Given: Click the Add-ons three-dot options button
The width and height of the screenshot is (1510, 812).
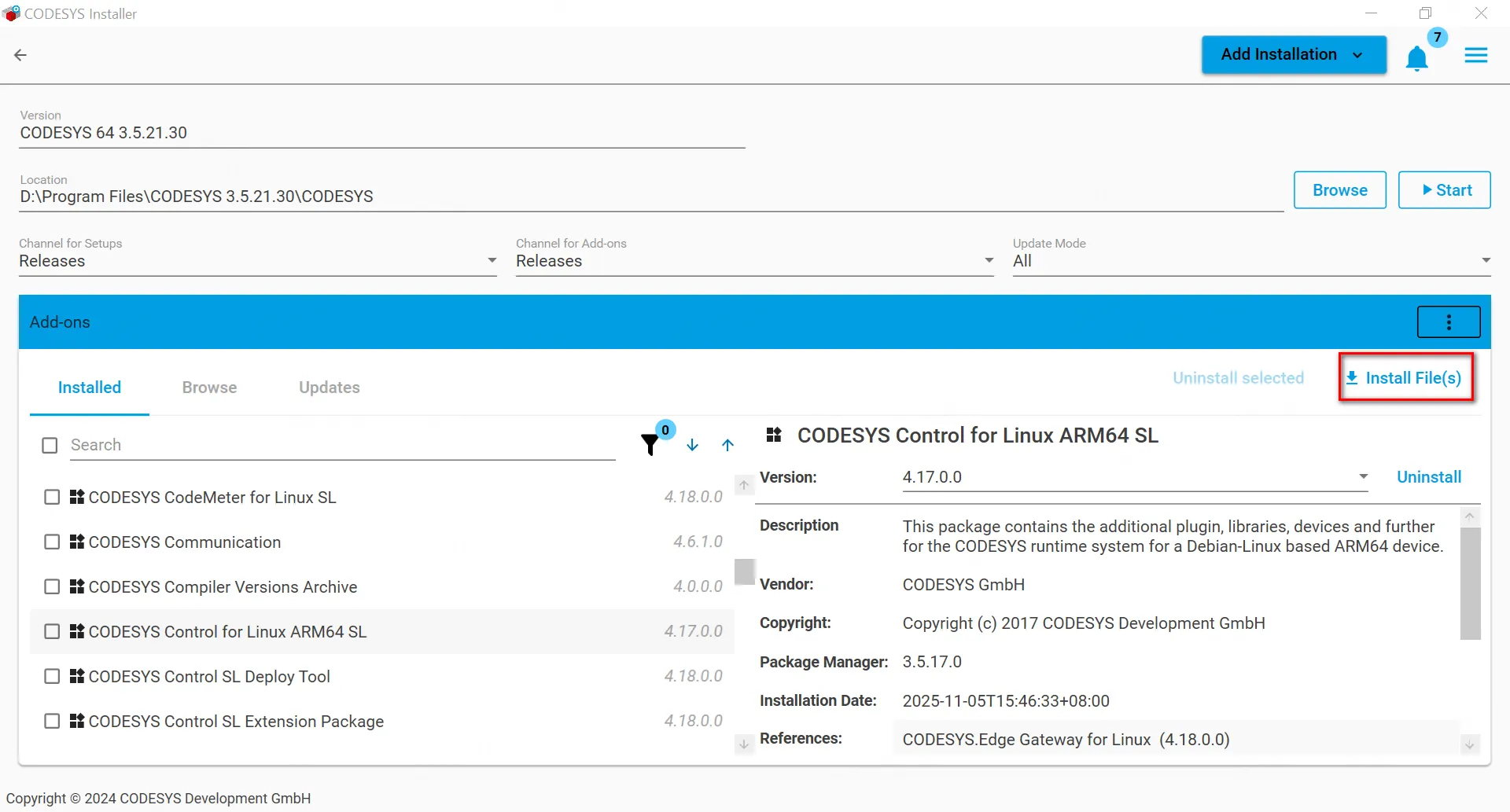Looking at the screenshot, I should [1448, 322].
